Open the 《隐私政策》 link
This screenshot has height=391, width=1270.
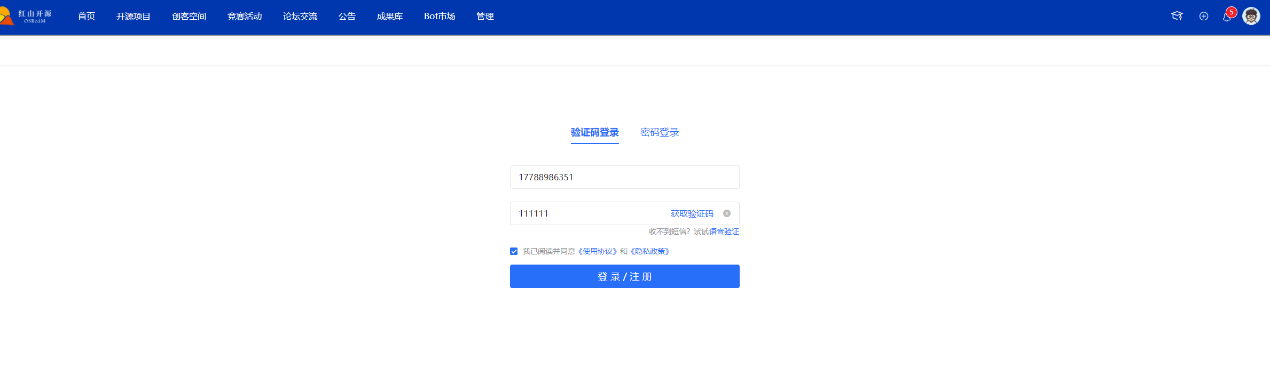pos(649,251)
